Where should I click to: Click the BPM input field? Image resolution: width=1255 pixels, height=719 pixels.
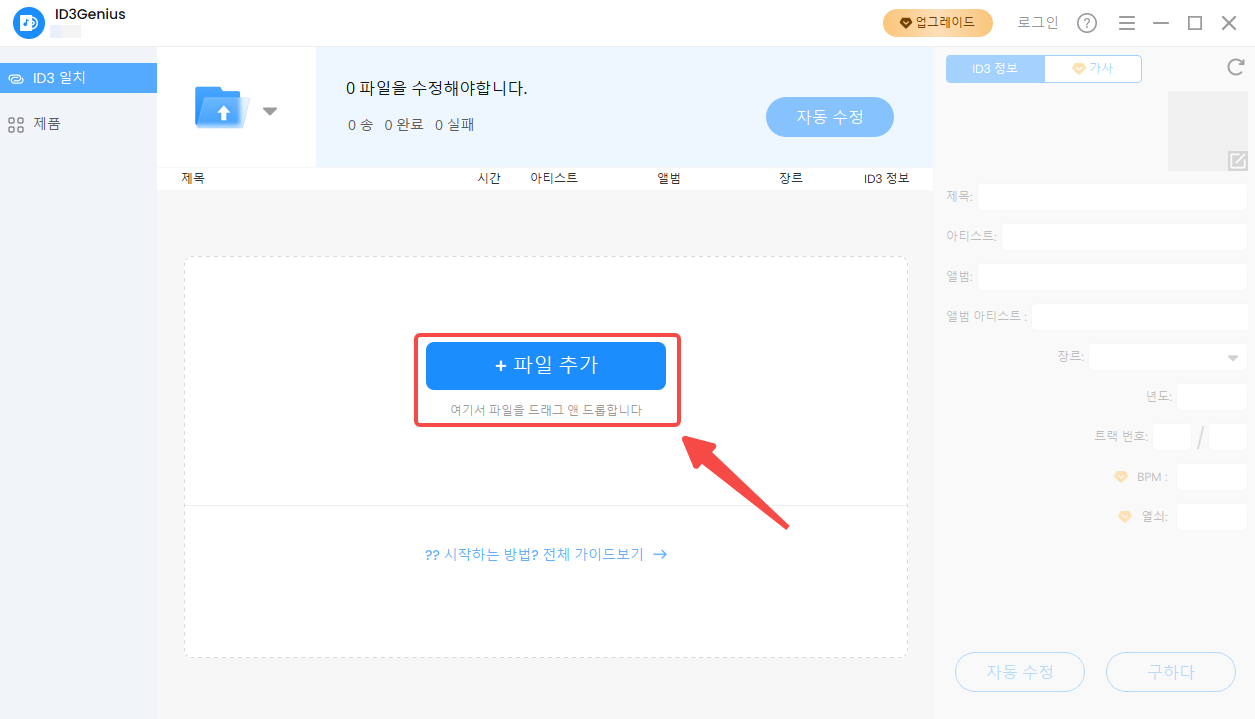[1212, 477]
